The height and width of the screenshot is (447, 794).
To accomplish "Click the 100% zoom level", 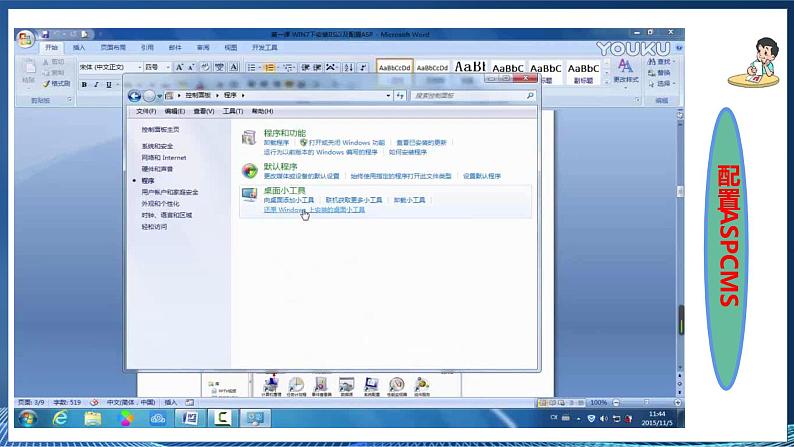I will (599, 403).
